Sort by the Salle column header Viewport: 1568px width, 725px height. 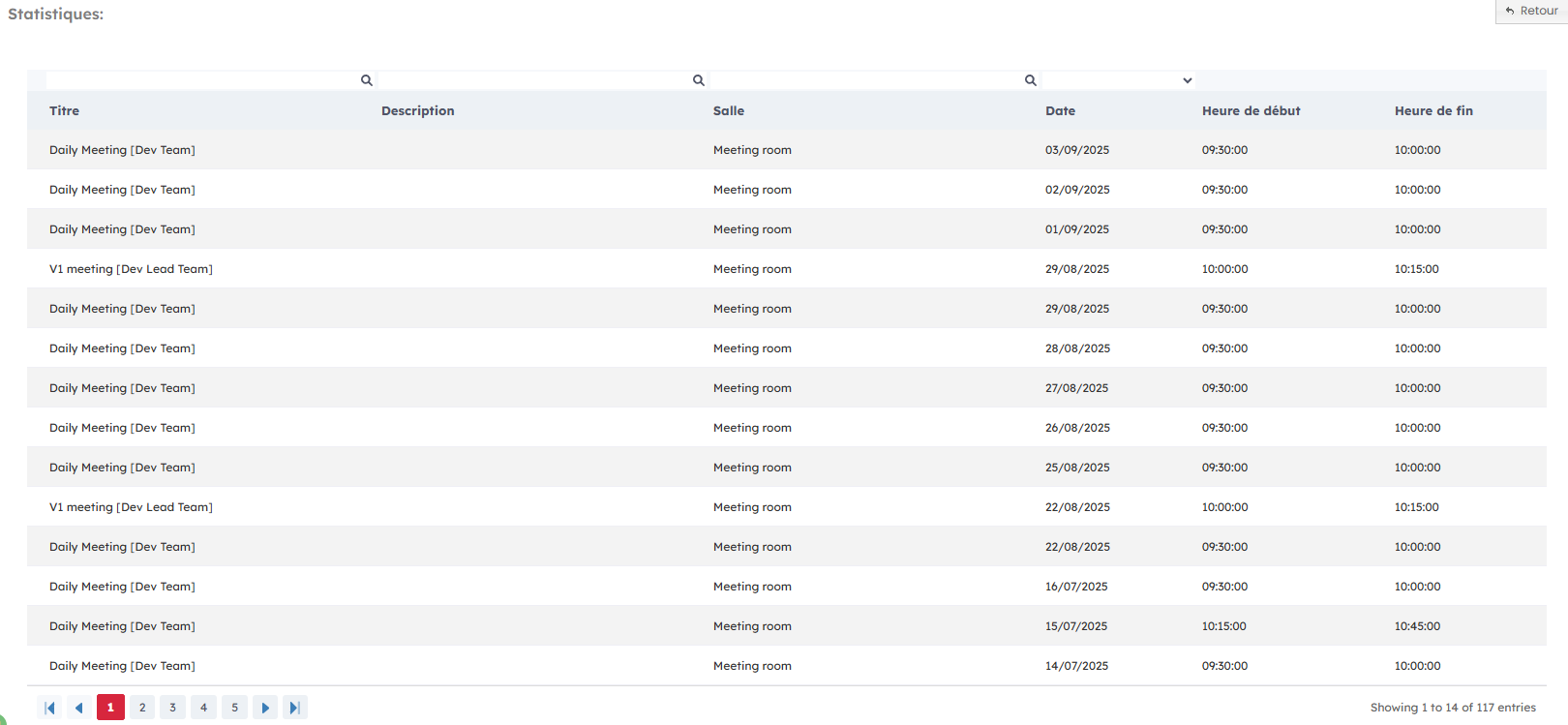tap(729, 111)
